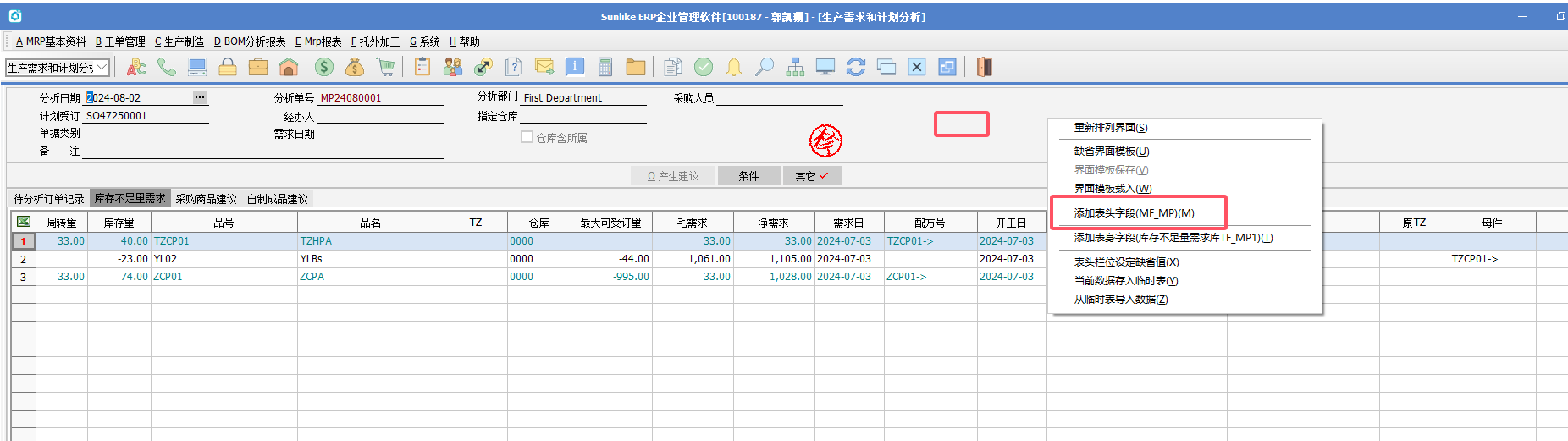Image resolution: width=1568 pixels, height=441 pixels.
Task: Select 添加表头字段(MF_MP) from context menu
Action: click(x=1134, y=213)
